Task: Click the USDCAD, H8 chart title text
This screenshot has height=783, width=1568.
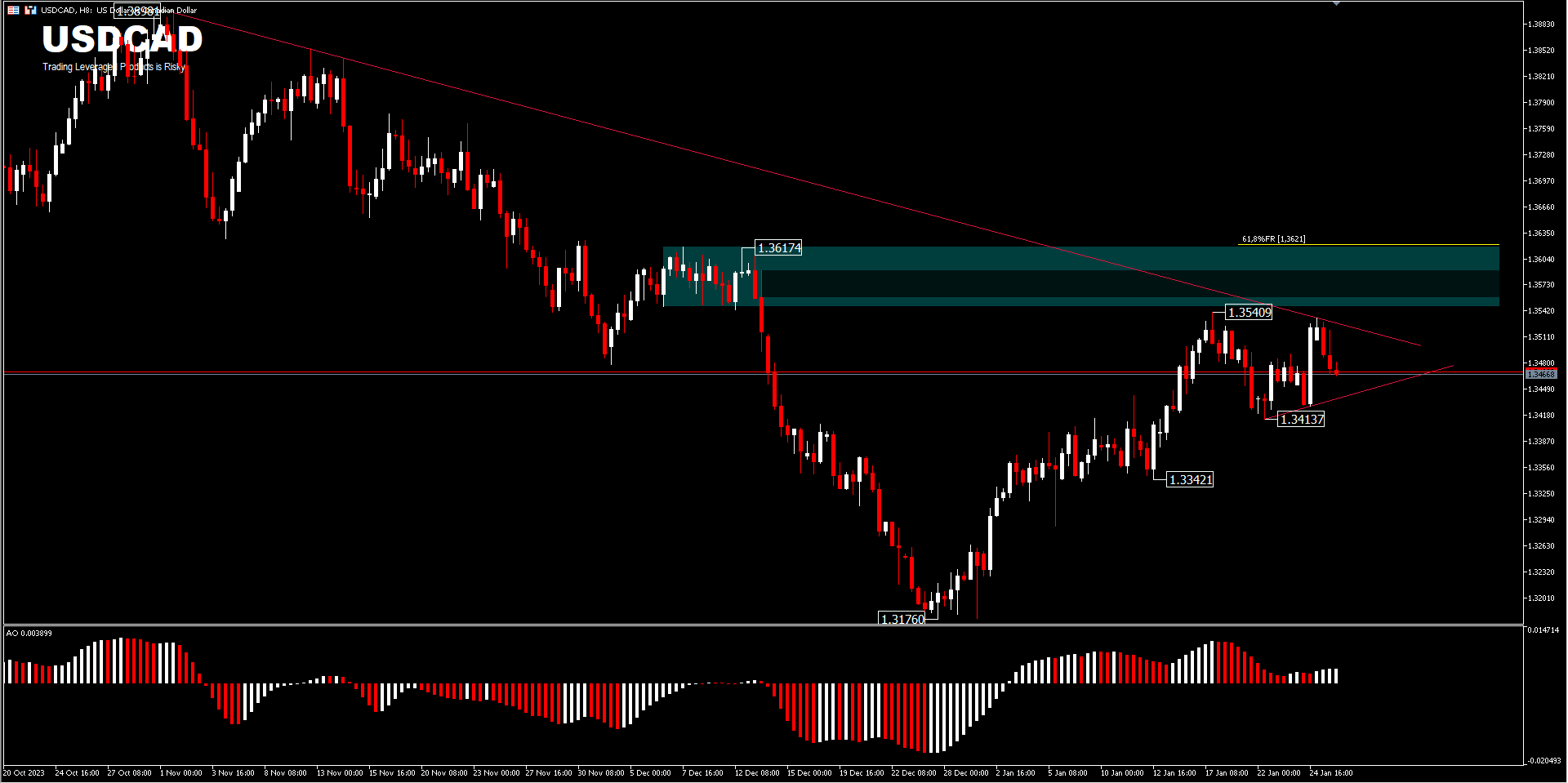Action: (67, 11)
